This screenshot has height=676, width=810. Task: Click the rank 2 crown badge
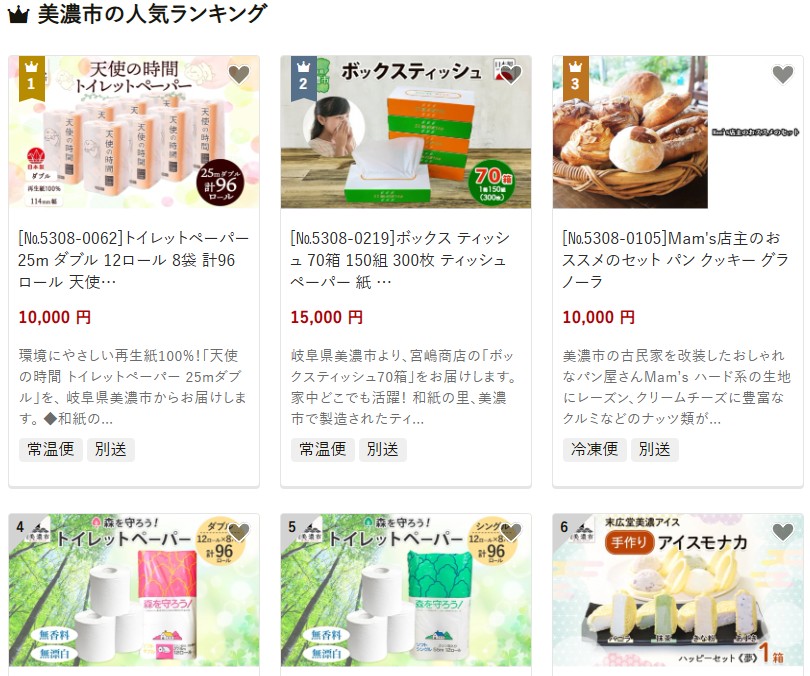tap(303, 78)
